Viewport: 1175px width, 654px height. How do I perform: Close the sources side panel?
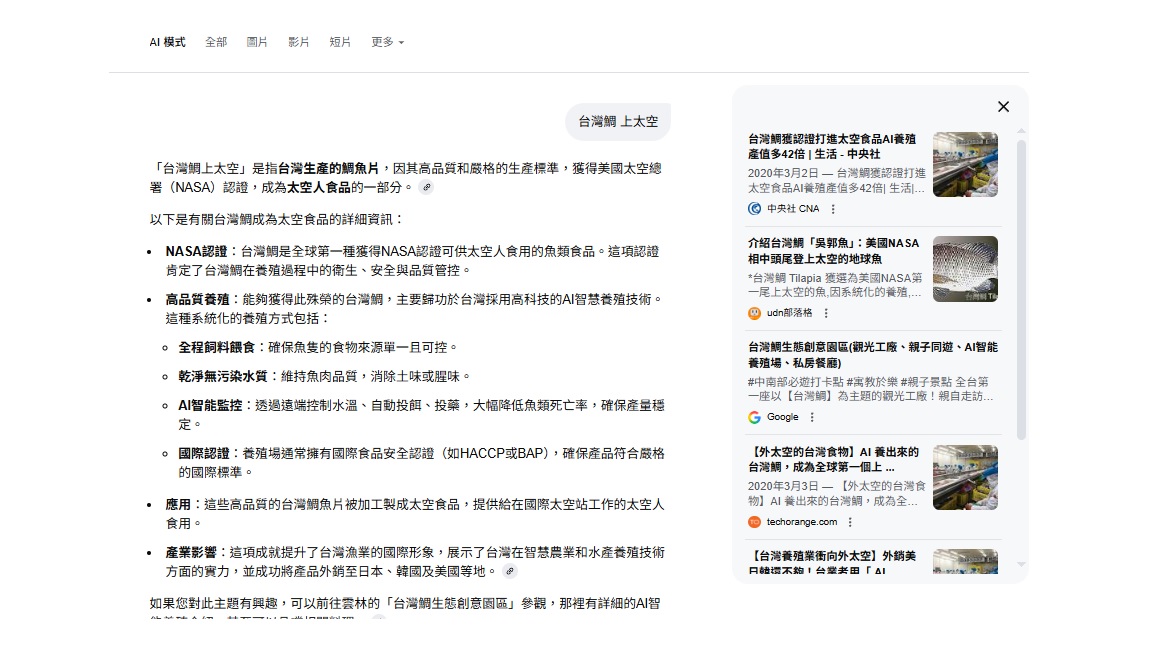[1003, 107]
